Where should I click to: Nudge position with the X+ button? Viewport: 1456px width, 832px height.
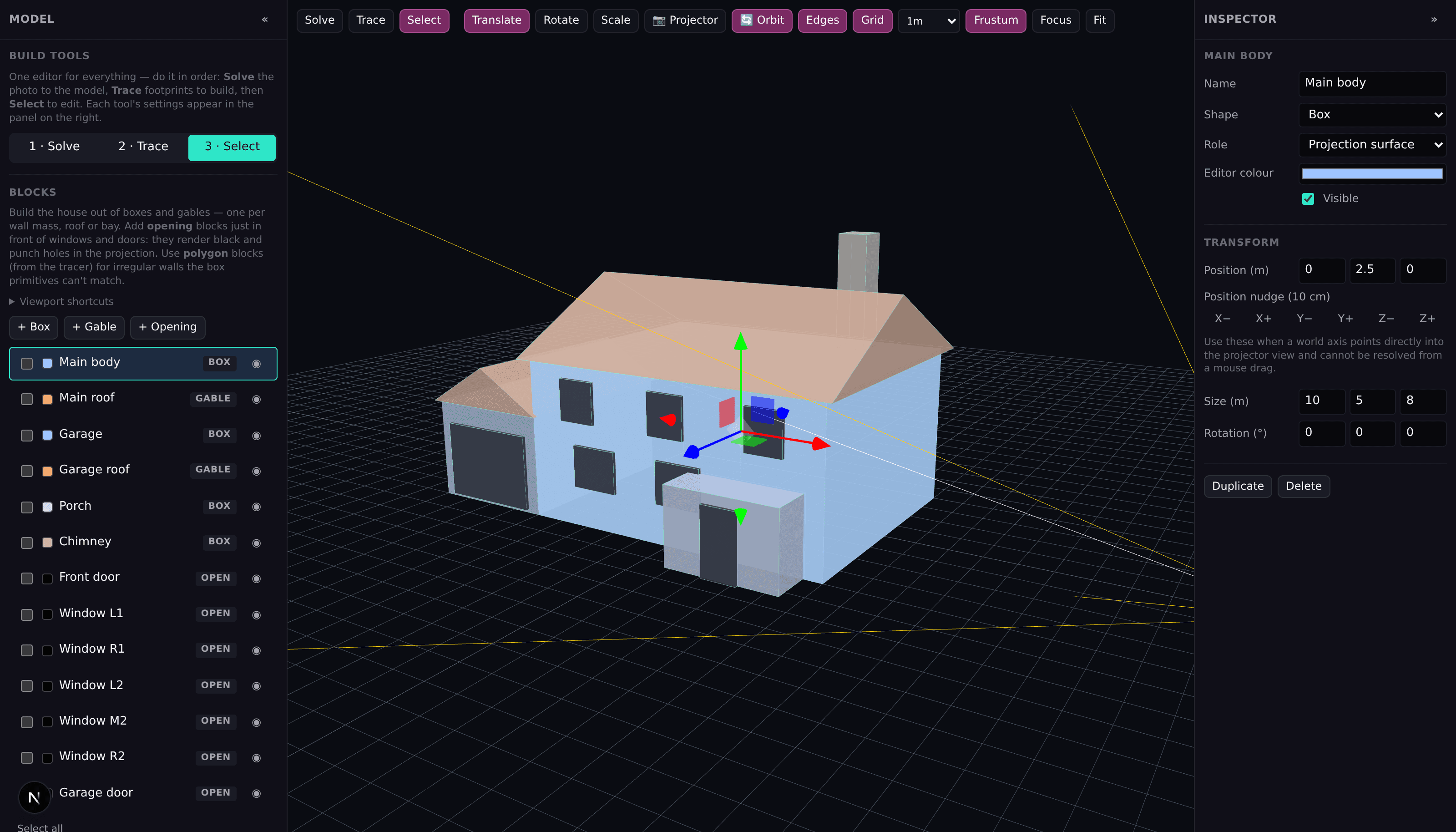pyautogui.click(x=1264, y=320)
